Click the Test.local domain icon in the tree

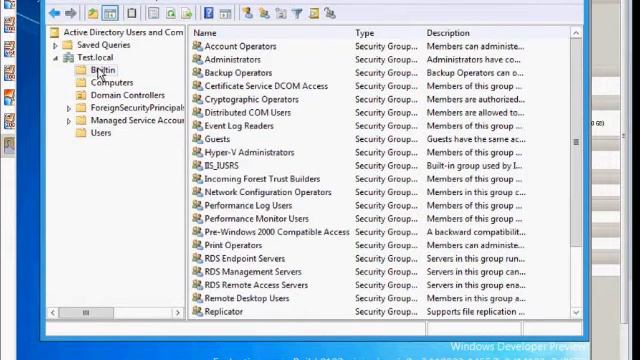pos(69,58)
